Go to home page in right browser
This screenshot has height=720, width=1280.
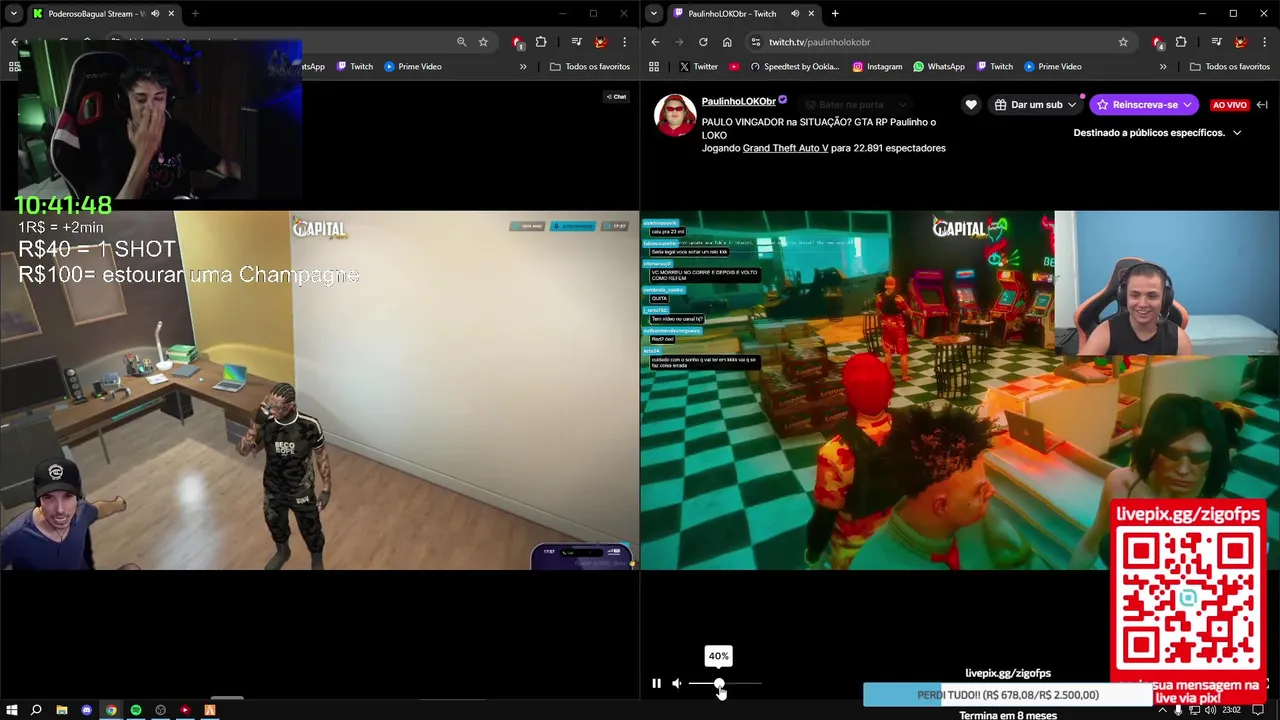click(x=727, y=42)
